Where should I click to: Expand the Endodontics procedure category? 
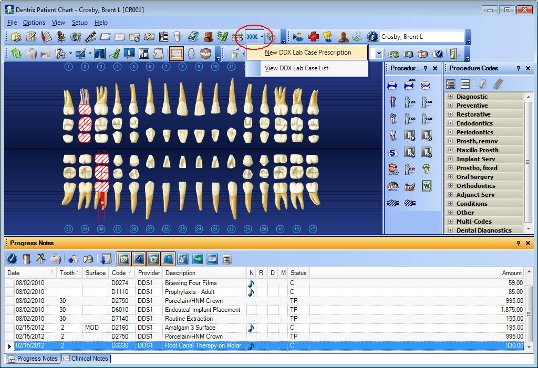point(451,123)
